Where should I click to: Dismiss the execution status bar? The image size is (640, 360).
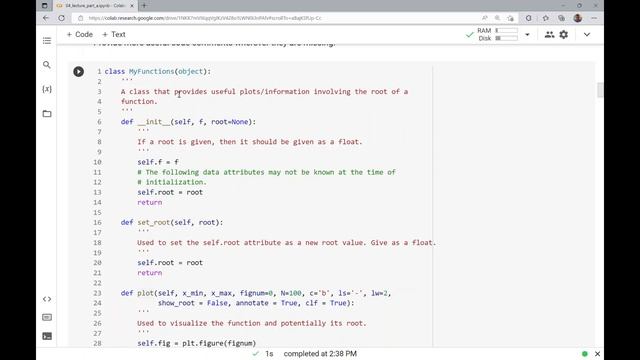[597, 354]
